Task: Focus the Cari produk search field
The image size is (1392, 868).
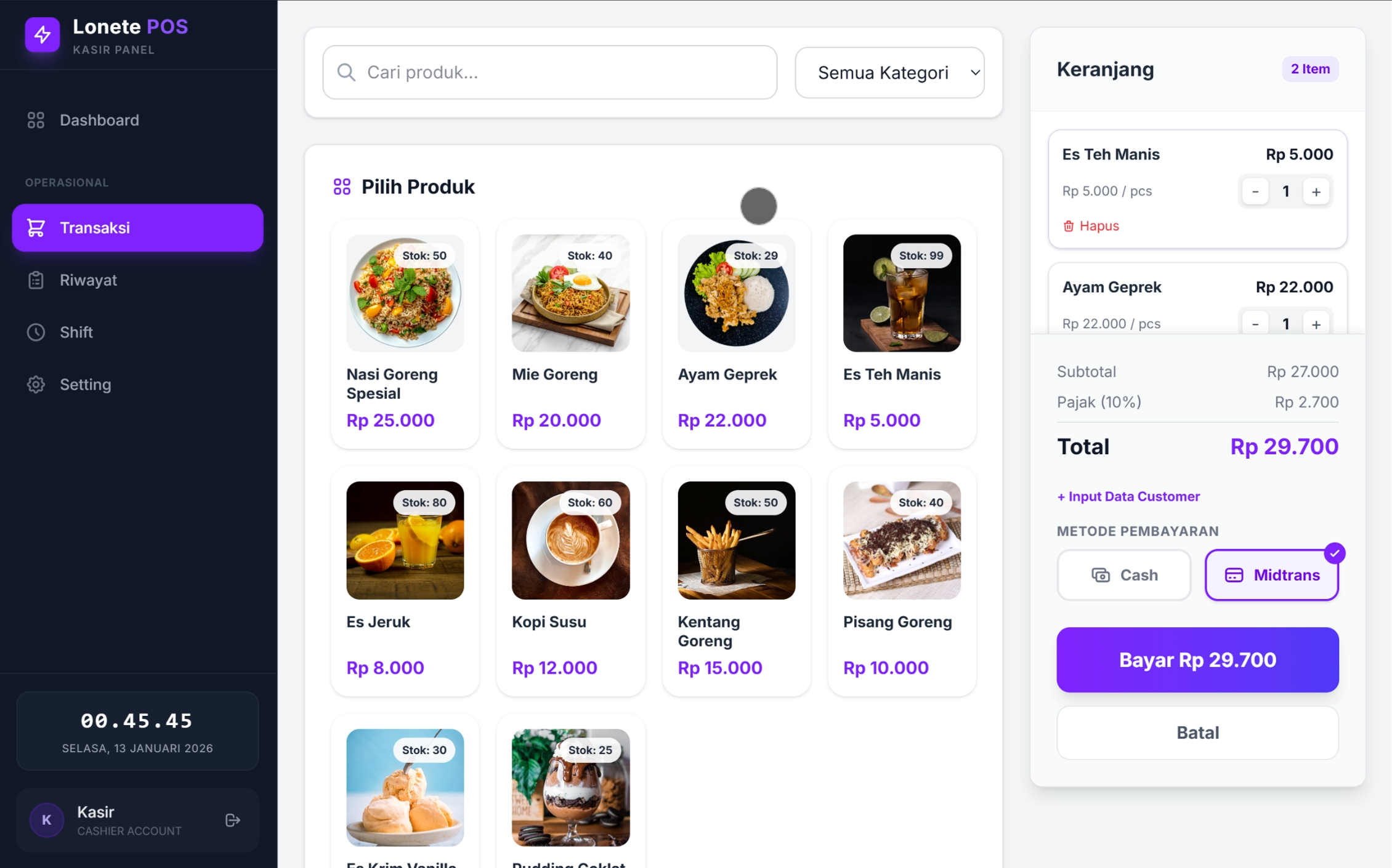Action: [x=549, y=72]
